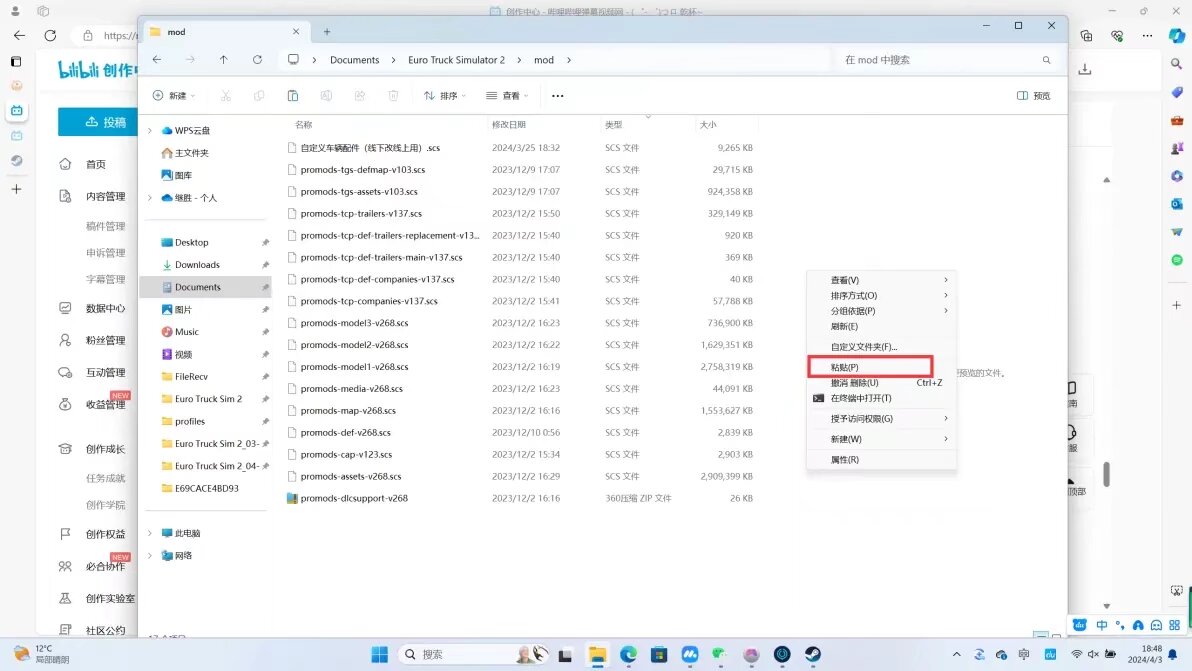The height and width of the screenshot is (671, 1192).
Task: Open the sort dropdown in toolbar
Action: (x=445, y=96)
